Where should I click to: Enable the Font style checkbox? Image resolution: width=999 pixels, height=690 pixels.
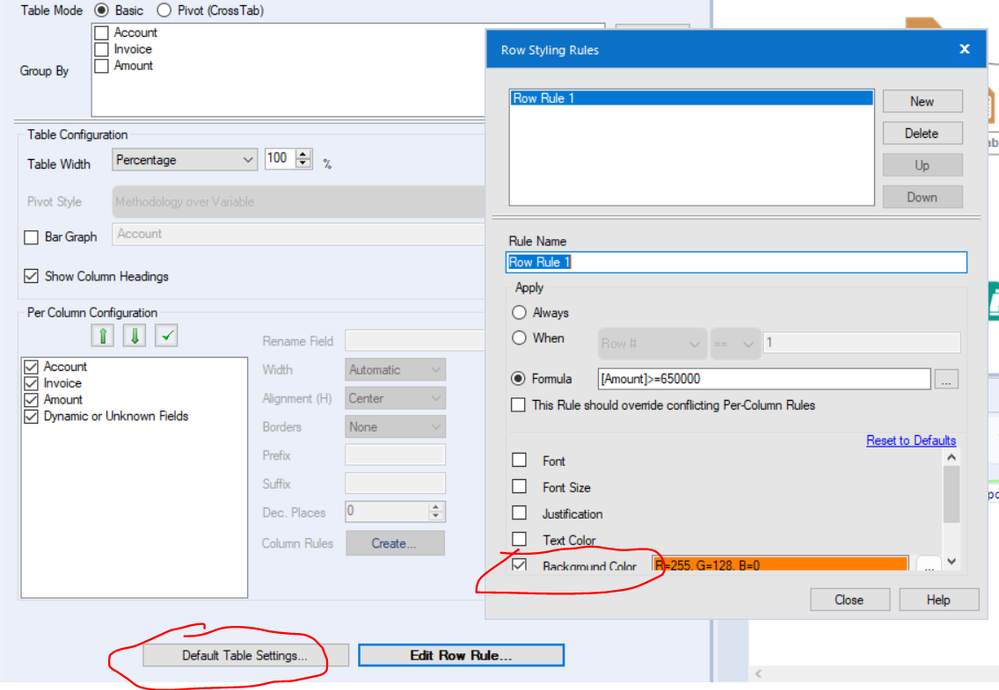click(519, 460)
